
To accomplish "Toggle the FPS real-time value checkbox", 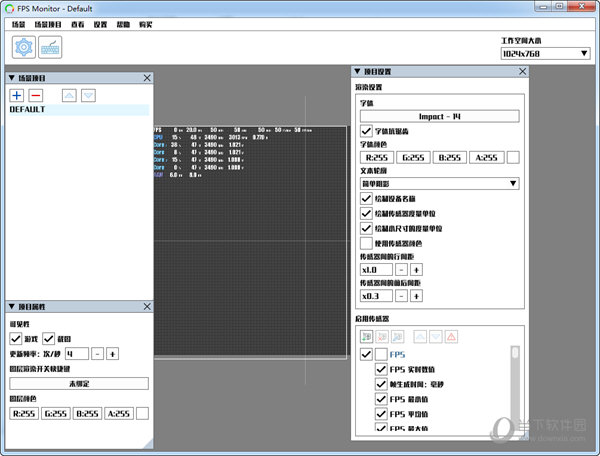I will tap(381, 369).
